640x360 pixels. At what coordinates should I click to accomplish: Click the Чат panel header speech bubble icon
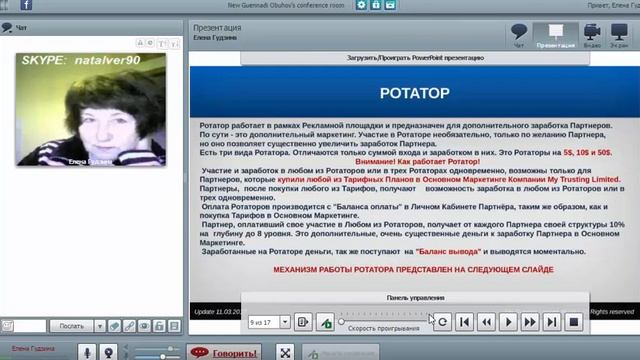(x=7, y=27)
